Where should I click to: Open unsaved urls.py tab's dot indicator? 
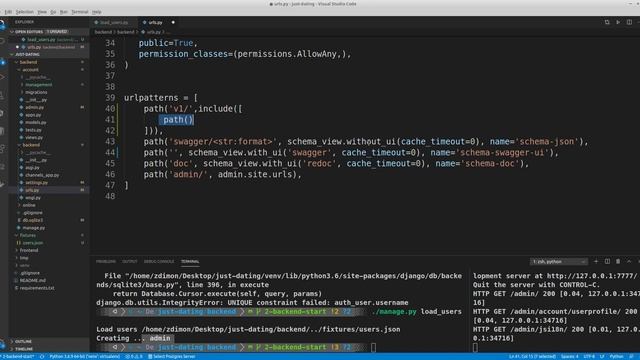[x=173, y=22]
